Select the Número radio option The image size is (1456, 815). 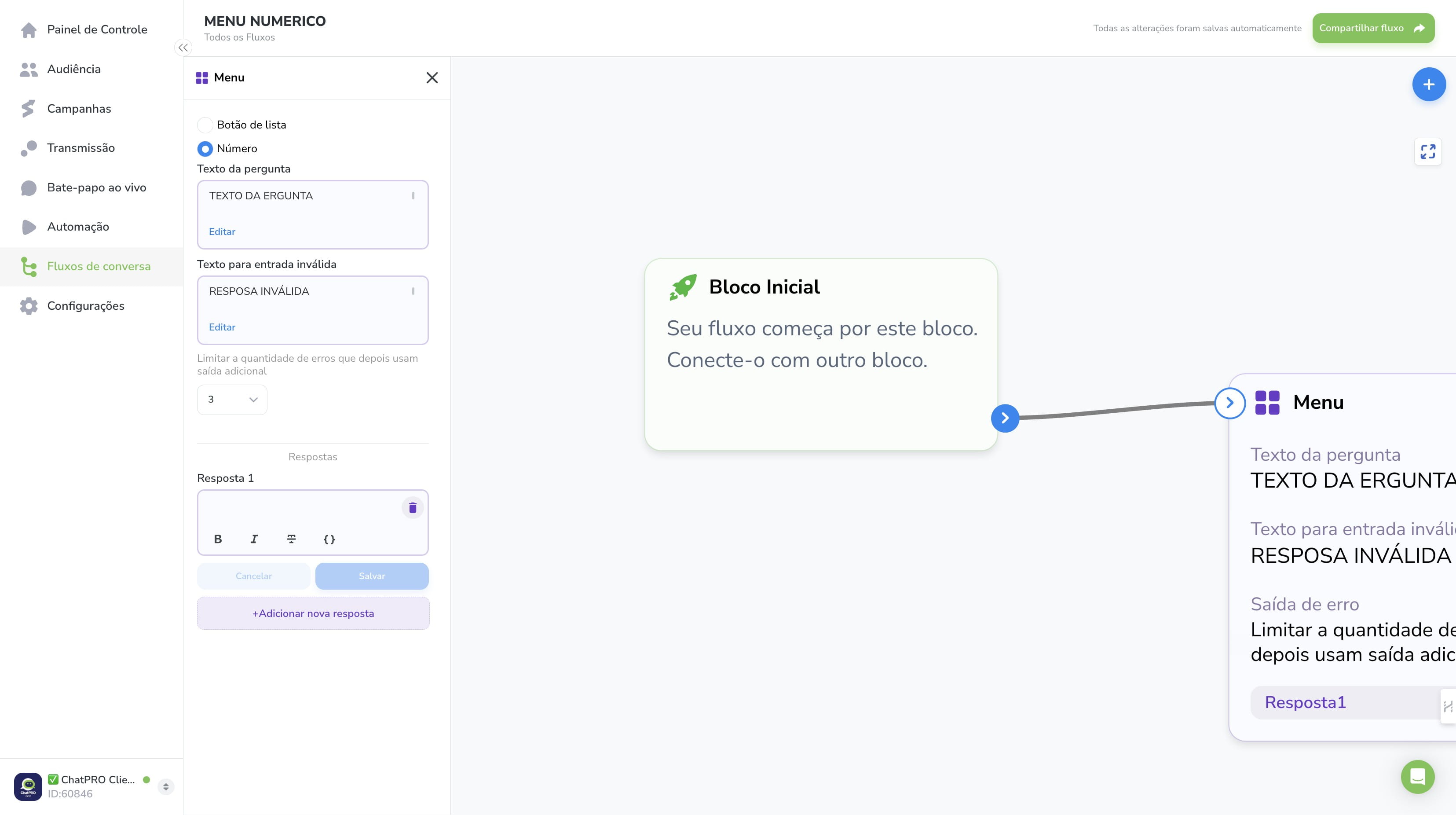point(205,148)
